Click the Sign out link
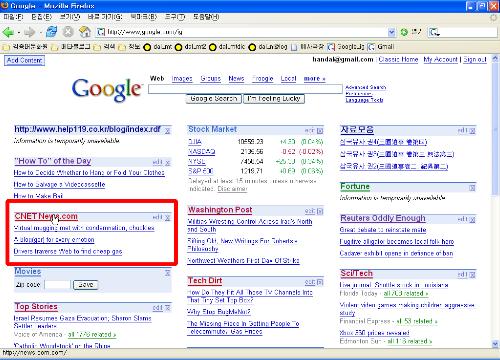 coord(475,60)
